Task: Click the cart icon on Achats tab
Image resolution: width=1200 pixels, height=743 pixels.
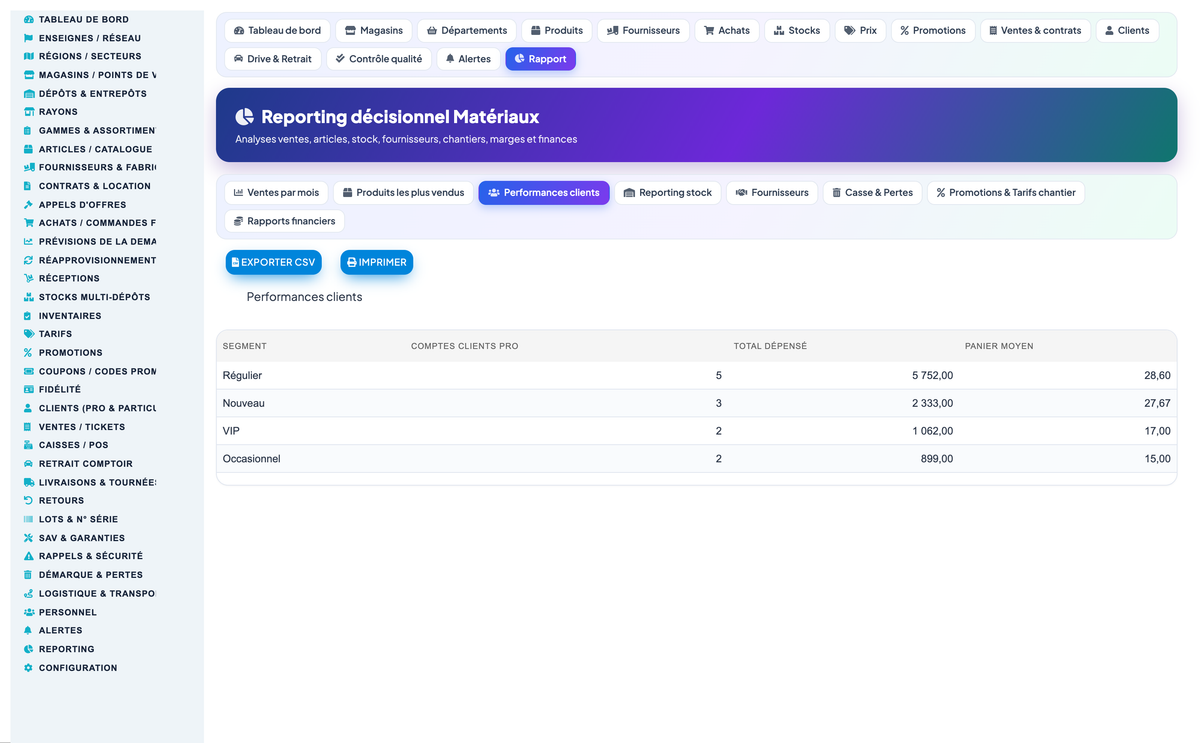Action: (709, 31)
